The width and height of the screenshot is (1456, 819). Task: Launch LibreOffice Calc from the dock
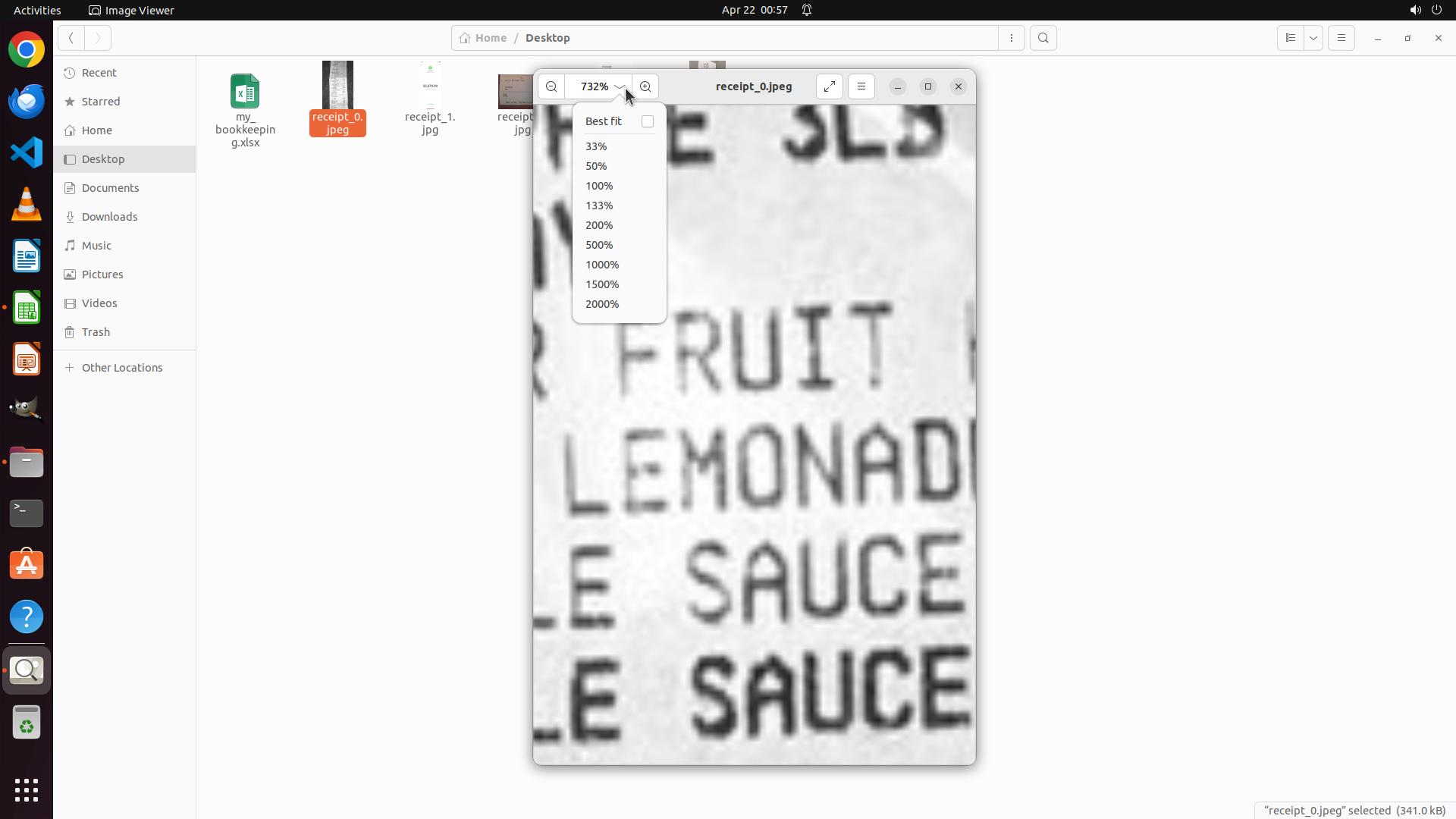point(27,308)
